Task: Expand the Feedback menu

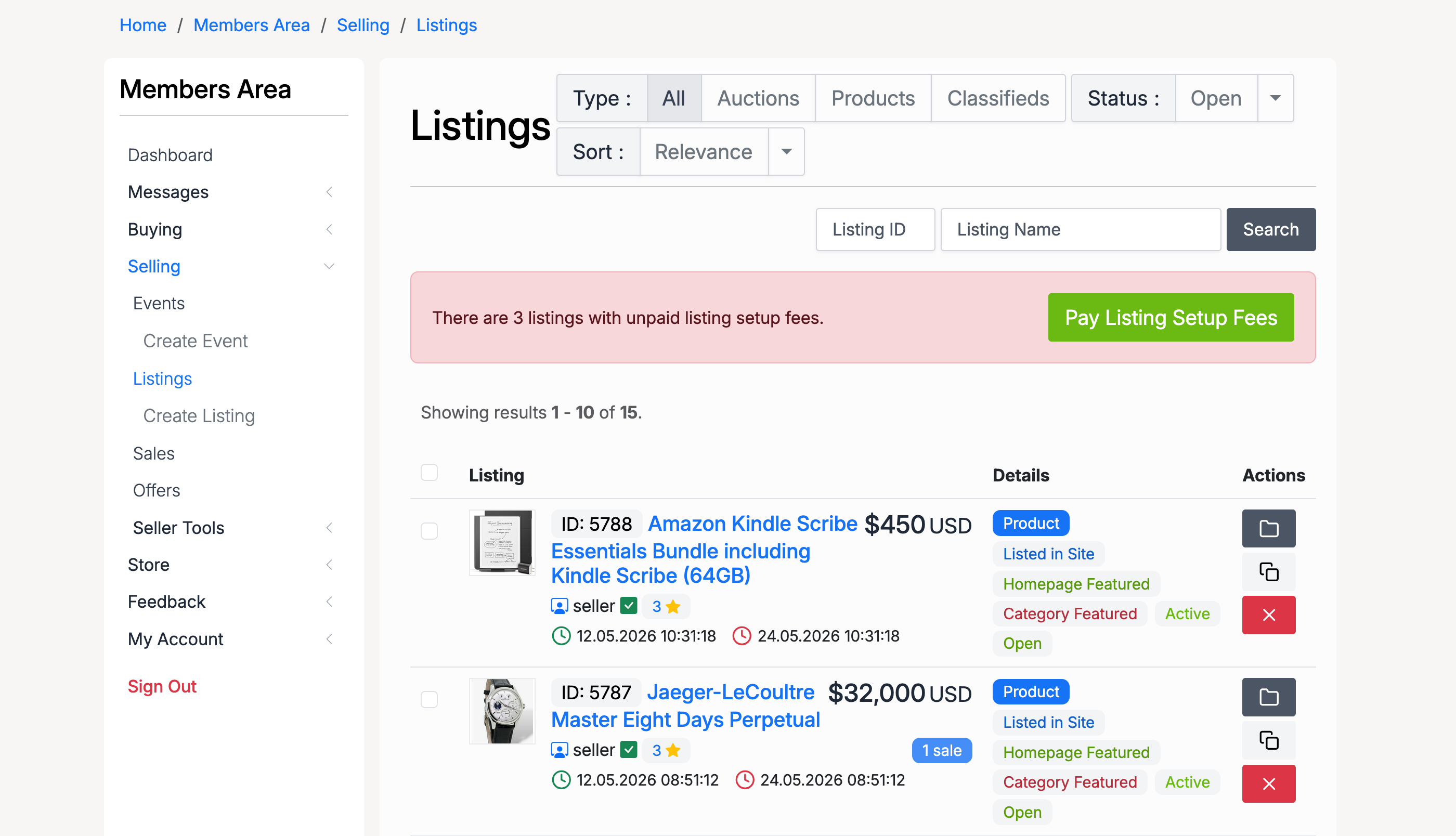Action: click(x=230, y=602)
